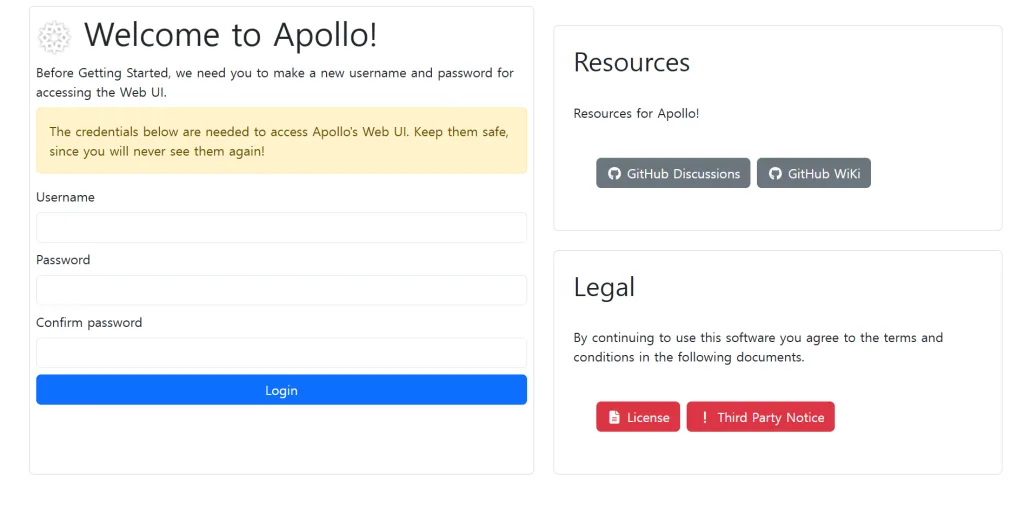The width and height of the screenshot is (1024, 509).
Task: Click the GitHub icon beside WiKi
Action: 775,174
